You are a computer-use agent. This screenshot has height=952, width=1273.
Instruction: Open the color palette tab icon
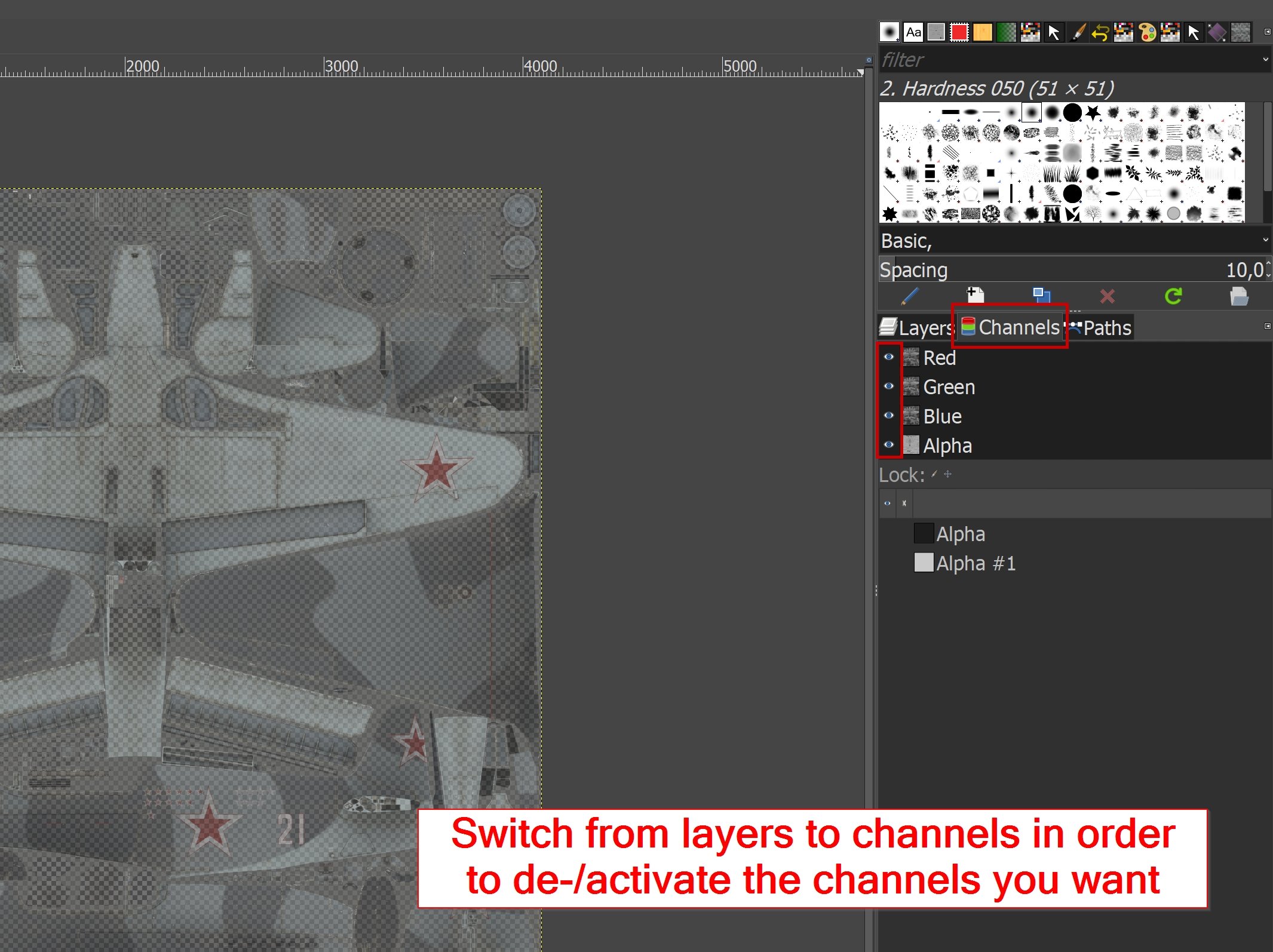coord(1147,32)
